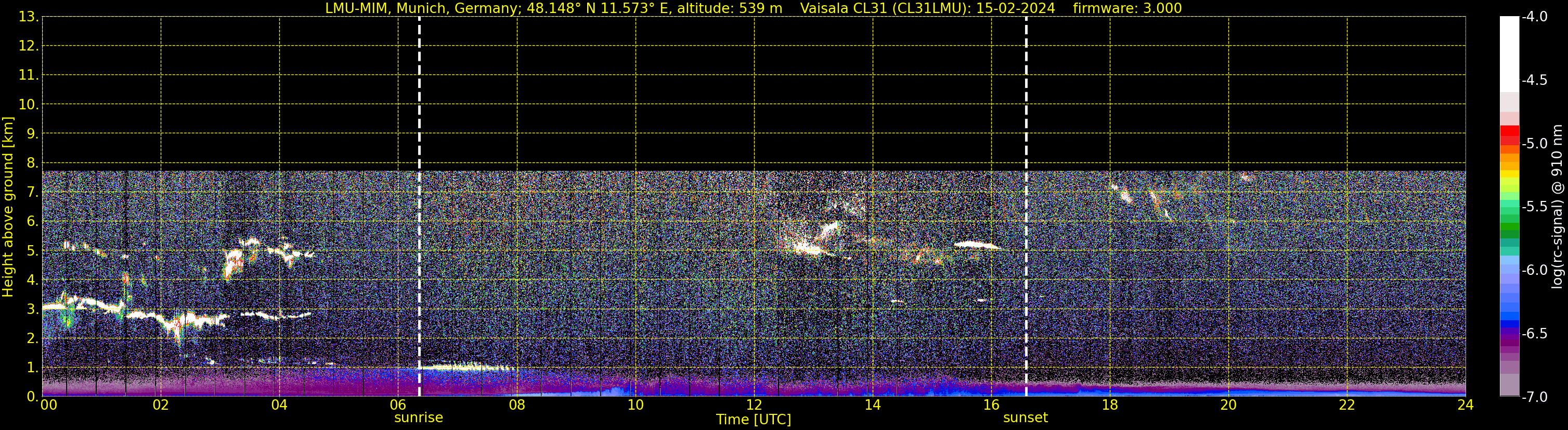Click the 'Time [UTC]' axis label
This screenshot has width=1568, height=430.
(x=754, y=420)
